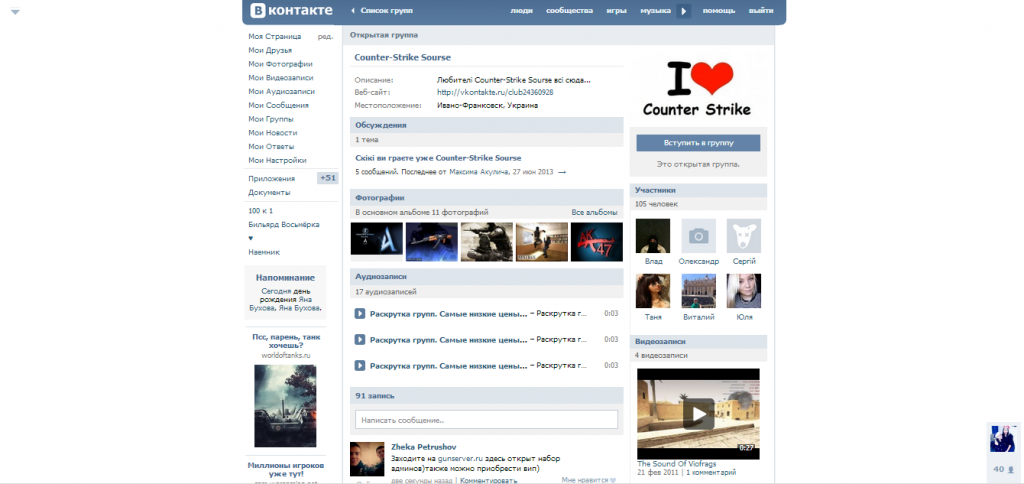Click the +51 applications counter badge
This screenshot has width=1024, height=484.
point(327,178)
